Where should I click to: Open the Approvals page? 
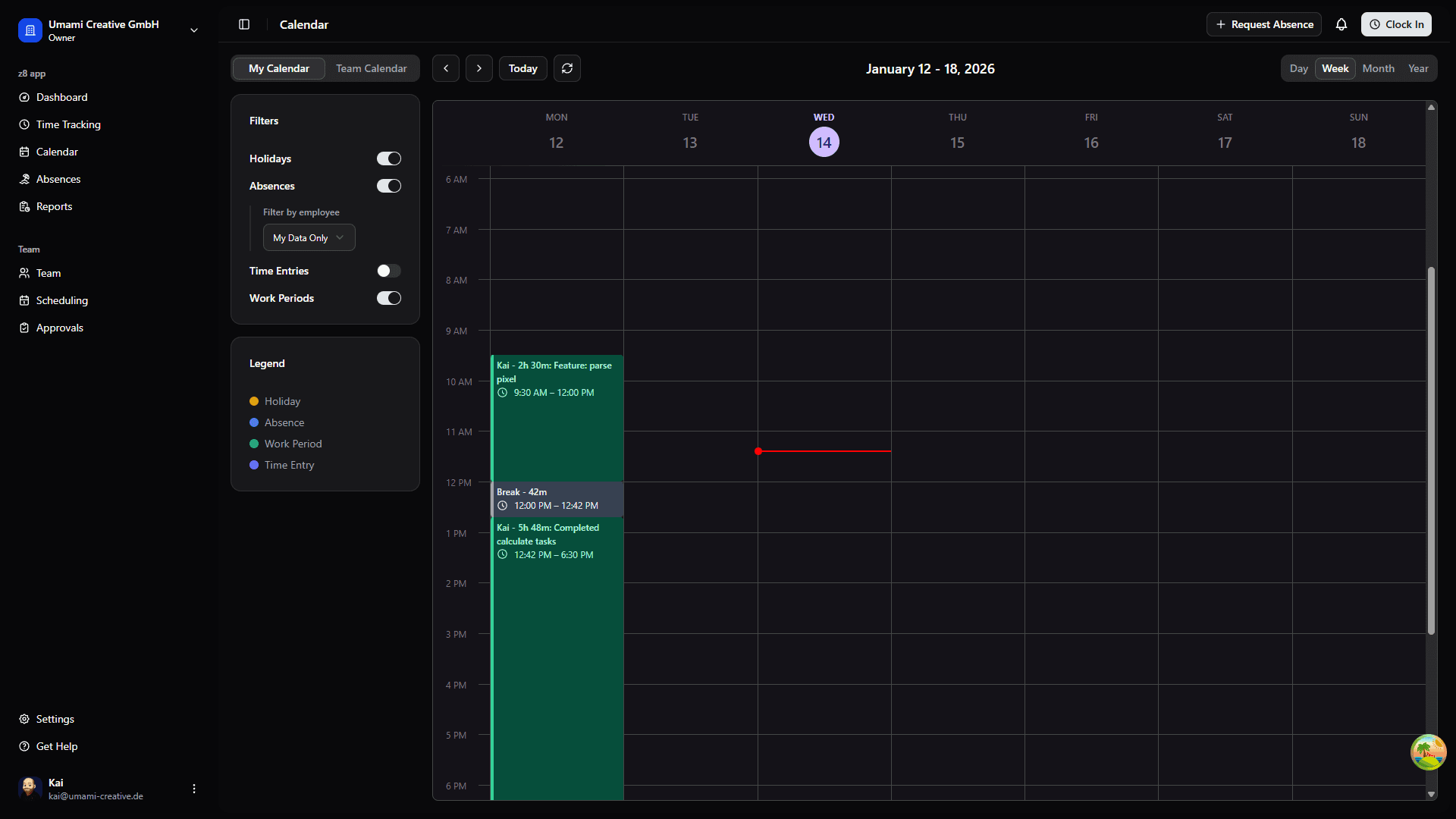(x=59, y=328)
